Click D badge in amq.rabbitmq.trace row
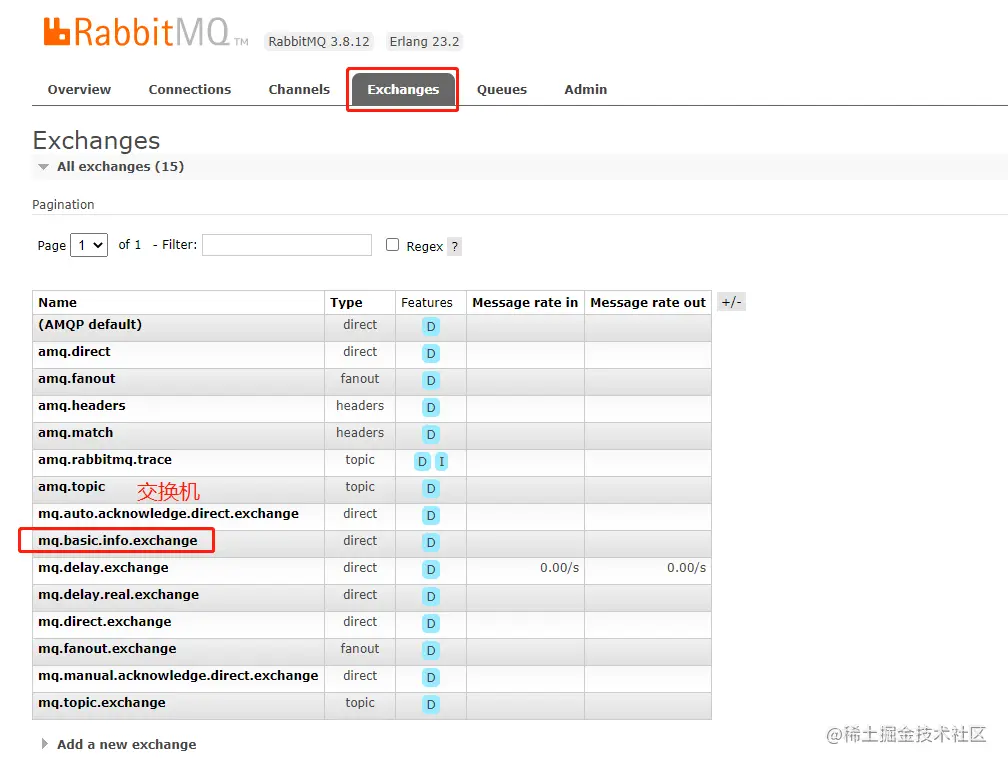The height and width of the screenshot is (766, 1008). (x=422, y=461)
